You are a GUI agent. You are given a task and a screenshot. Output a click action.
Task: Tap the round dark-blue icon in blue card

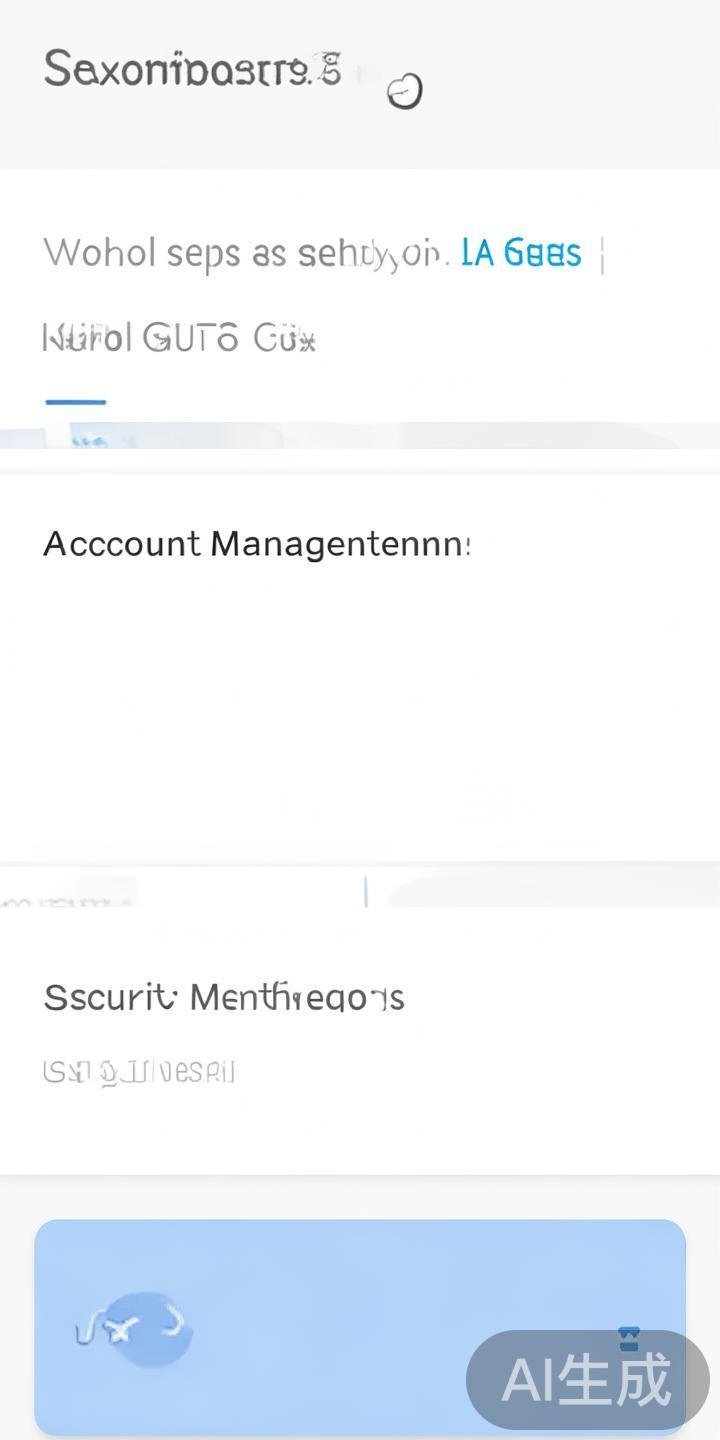point(150,1329)
